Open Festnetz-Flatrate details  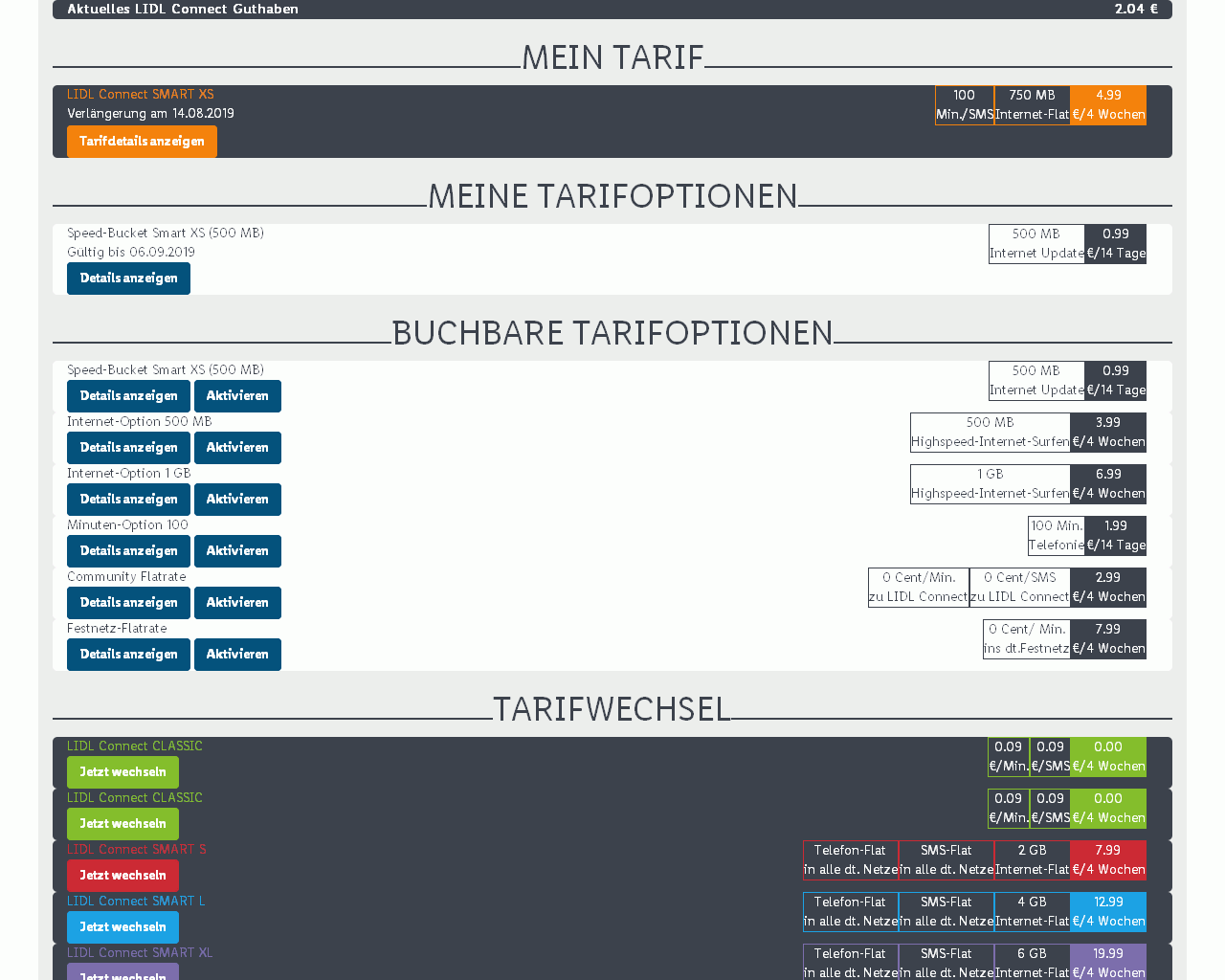click(128, 655)
